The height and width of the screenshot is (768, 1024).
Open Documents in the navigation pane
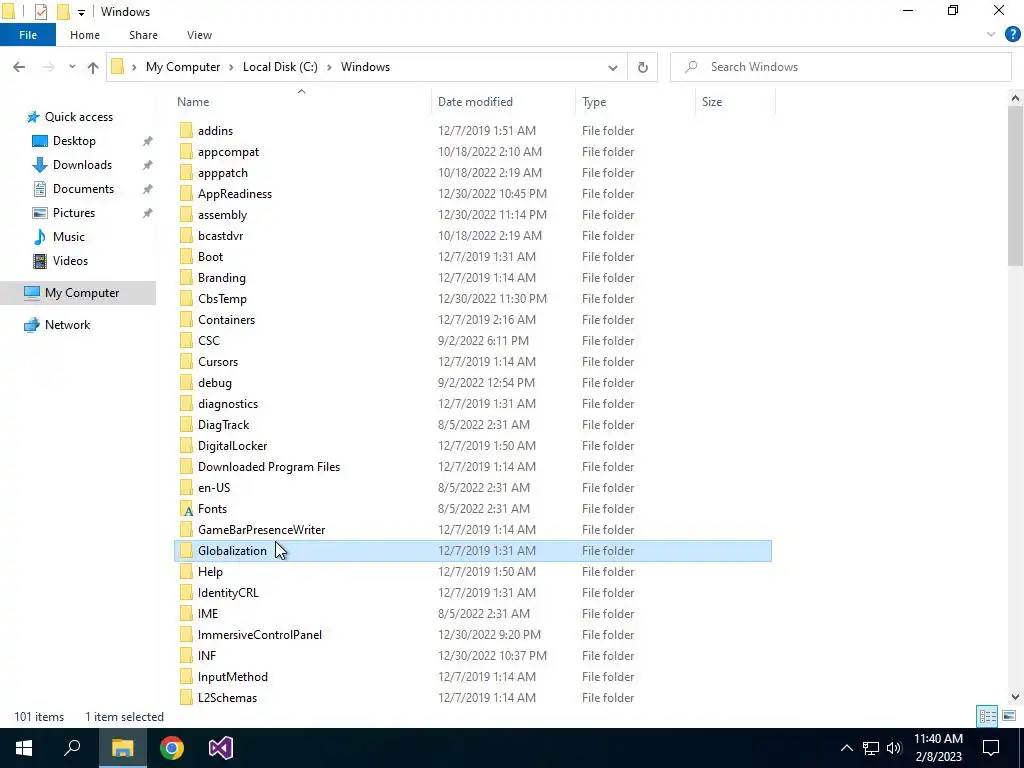click(83, 189)
